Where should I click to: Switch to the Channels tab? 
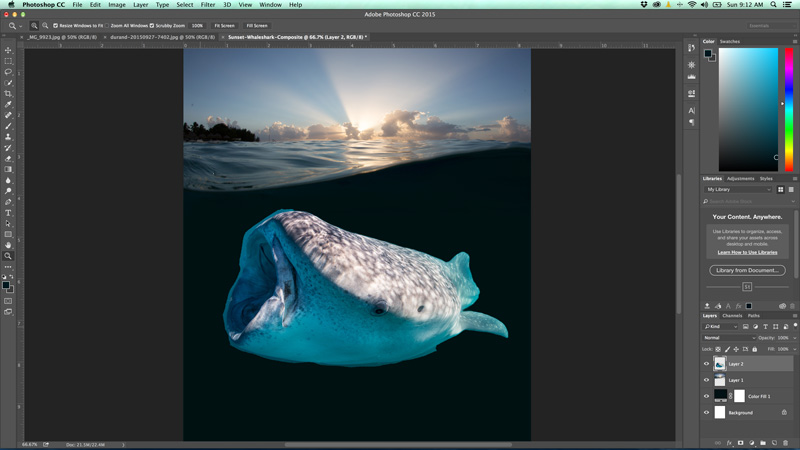733,316
